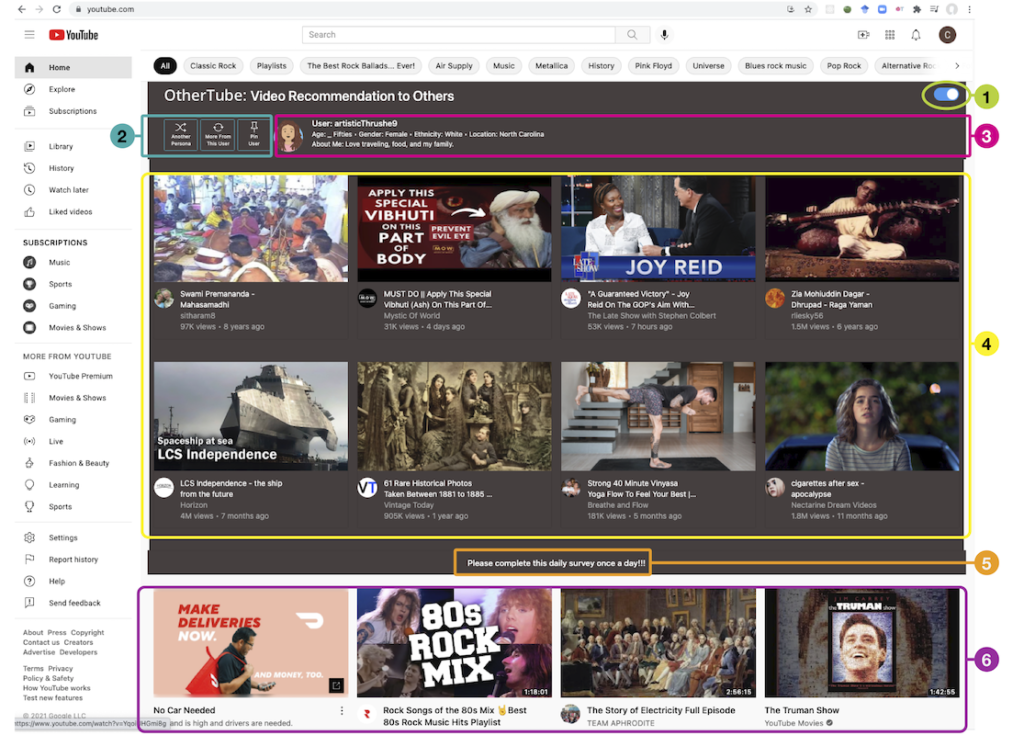Open YouTube Premium in the sidebar

pos(73,376)
